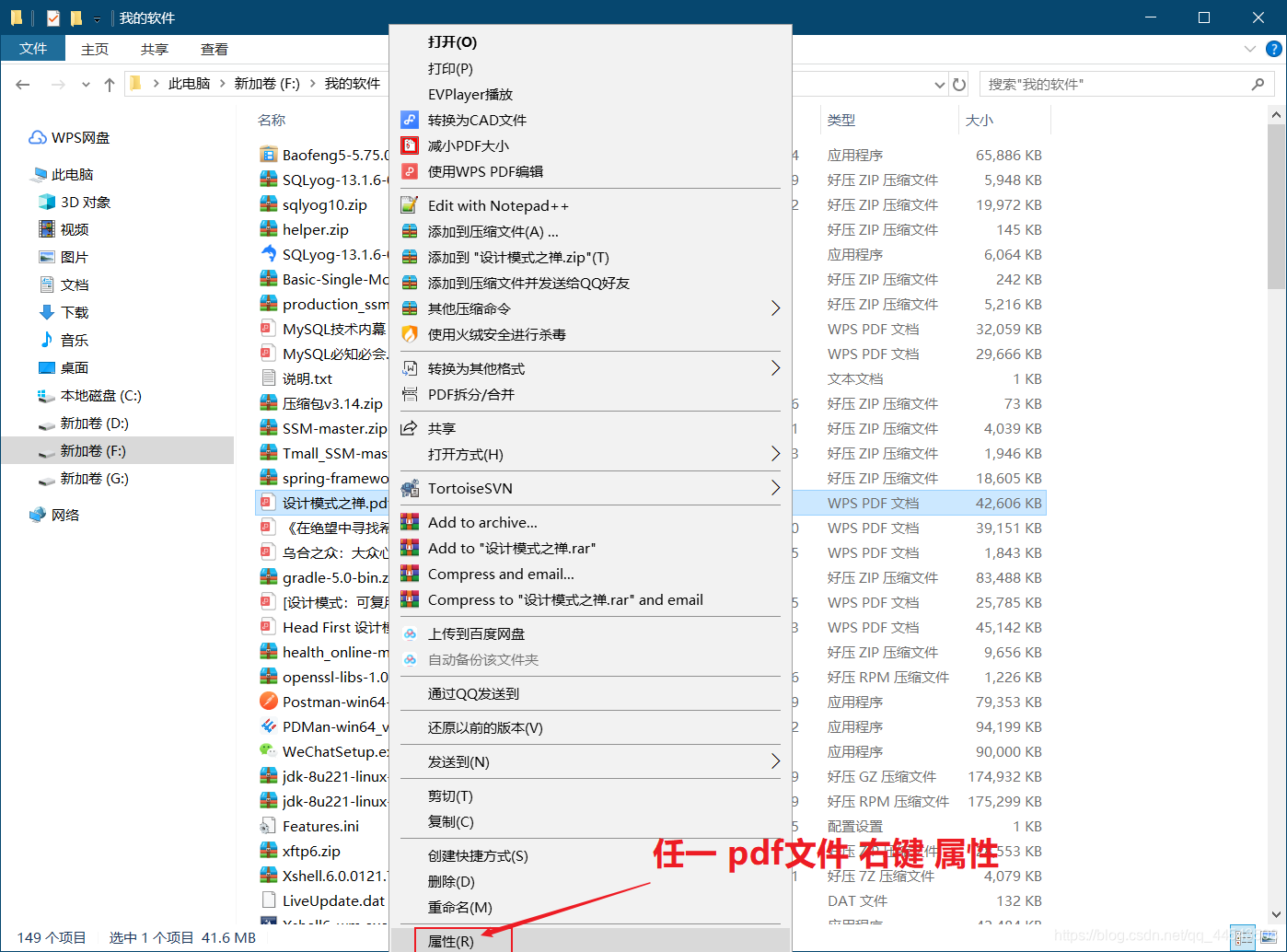Click the up-one-level arrow
Image resolution: width=1287 pixels, height=952 pixels.
point(110,84)
